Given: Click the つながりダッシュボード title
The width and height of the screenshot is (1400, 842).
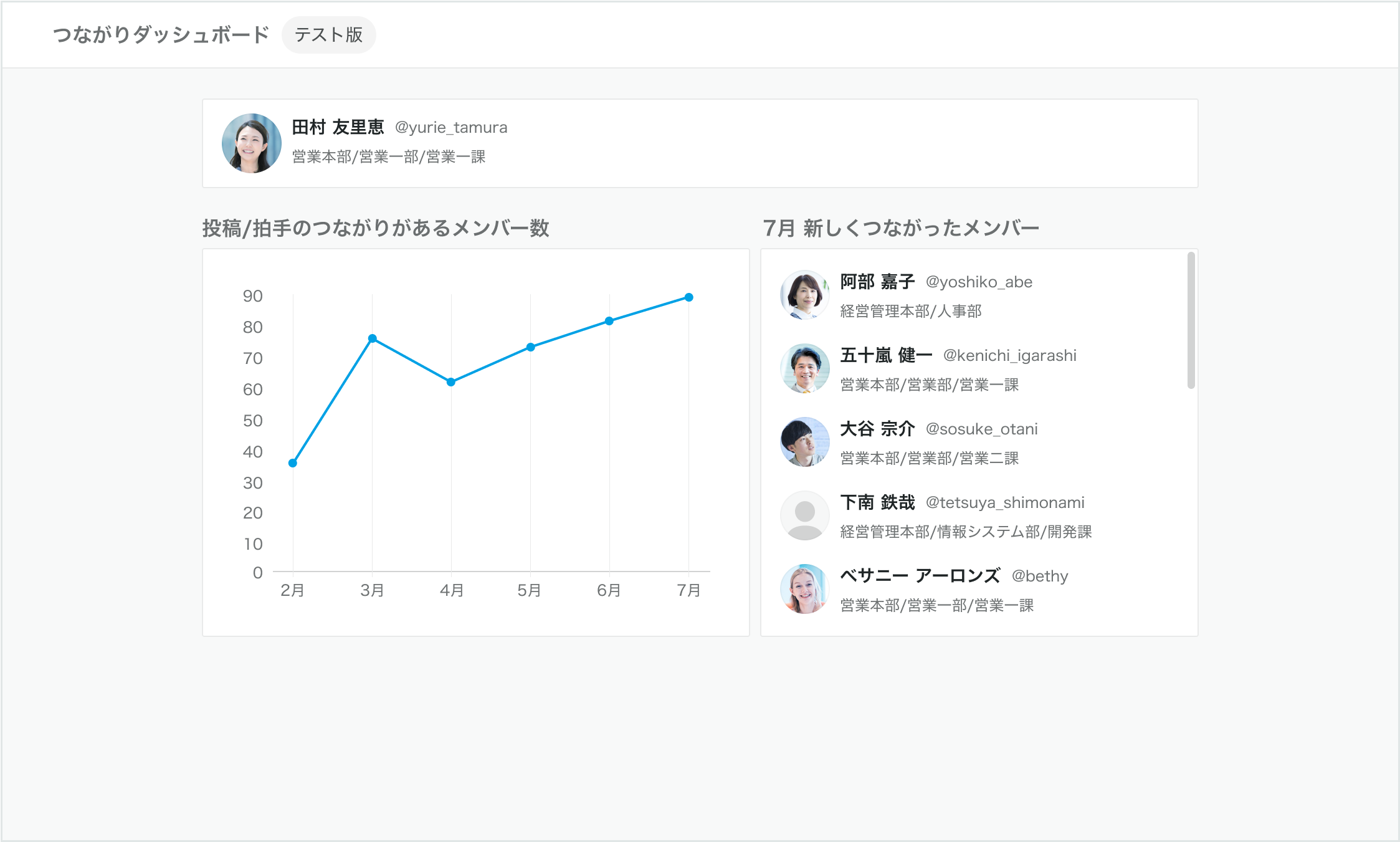Looking at the screenshot, I should [x=161, y=35].
